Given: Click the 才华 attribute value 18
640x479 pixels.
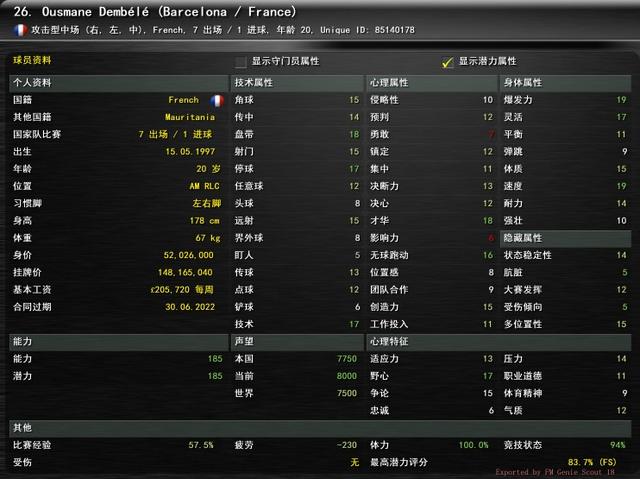Looking at the screenshot, I should pos(488,221).
